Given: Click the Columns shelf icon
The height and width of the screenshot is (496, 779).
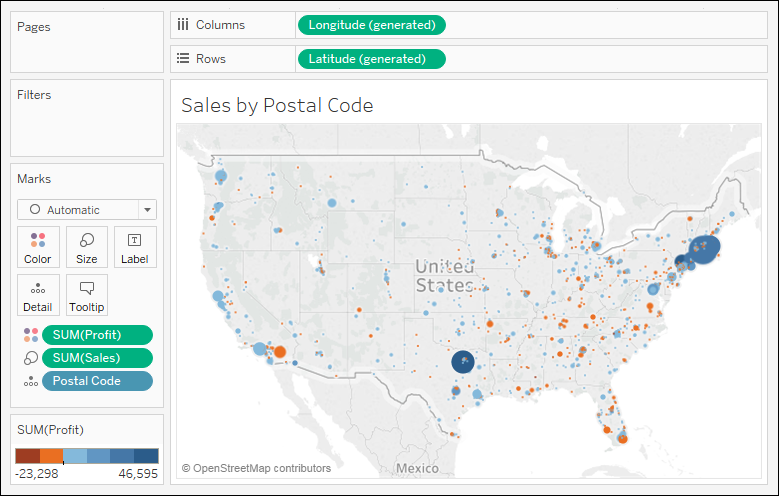Looking at the screenshot, I should (x=183, y=24).
